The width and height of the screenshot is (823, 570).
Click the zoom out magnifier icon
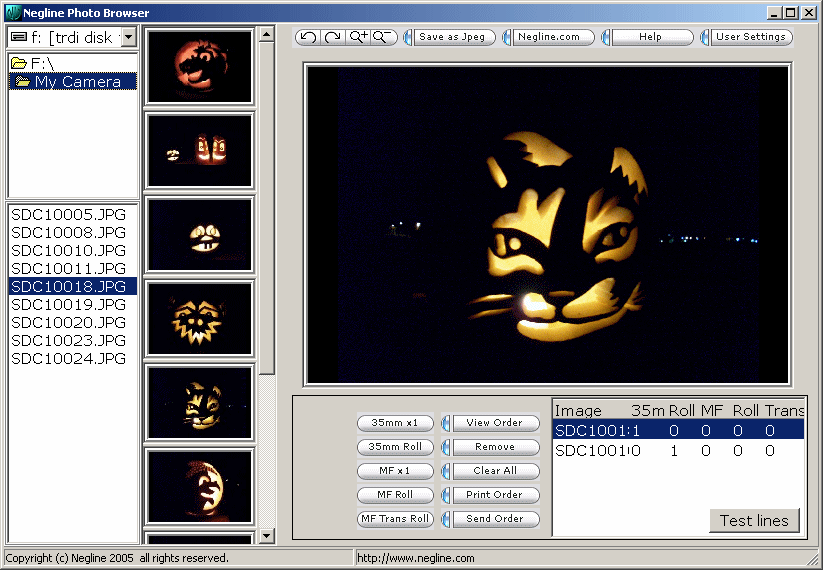[x=384, y=37]
